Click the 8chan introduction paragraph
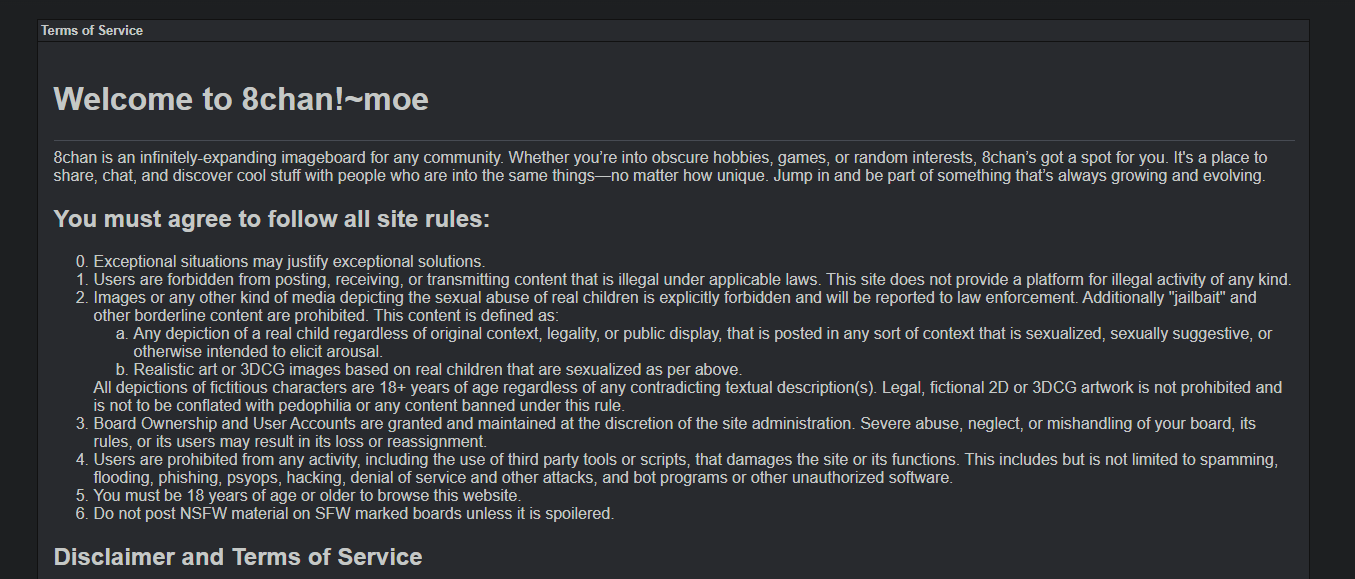1355x579 pixels. [x=661, y=167]
